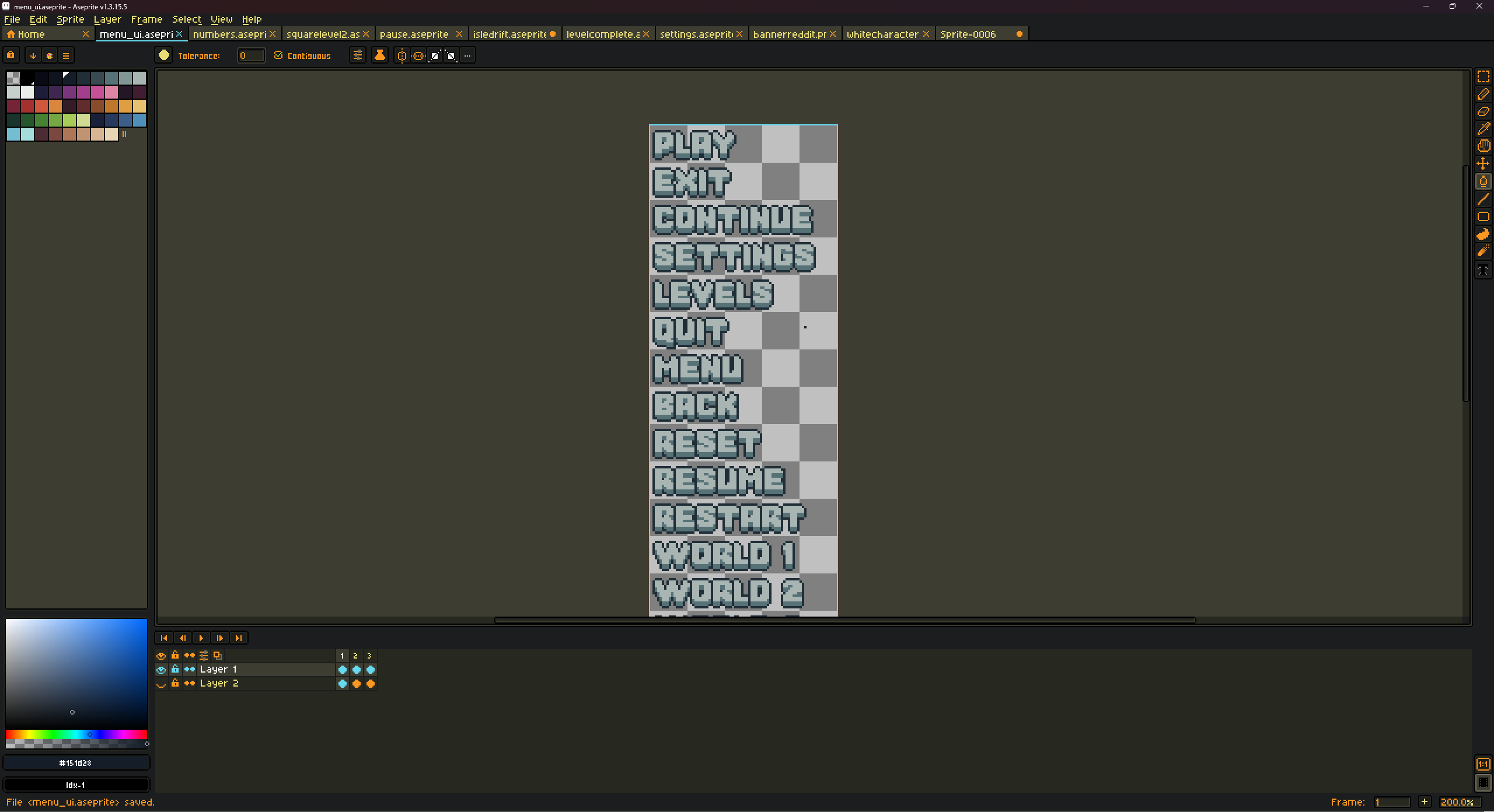
Task: Jump to the last frame
Action: (x=239, y=638)
